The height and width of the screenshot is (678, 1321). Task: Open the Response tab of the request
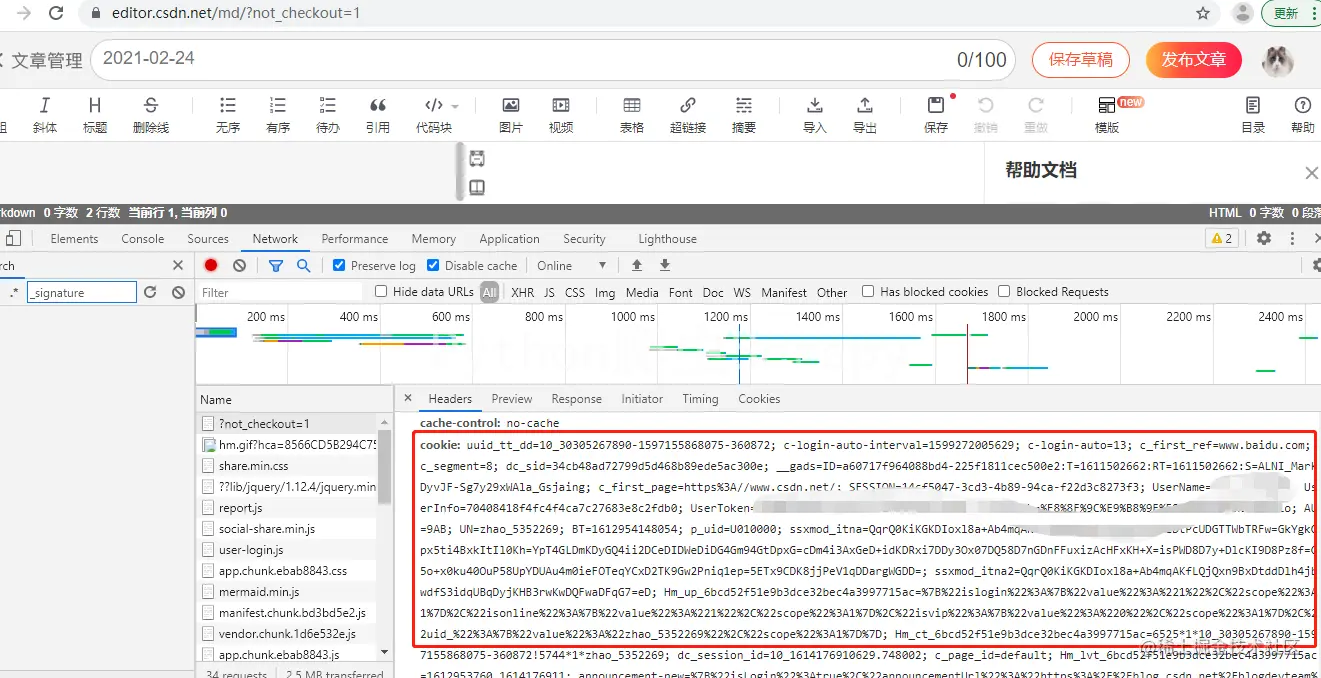577,398
